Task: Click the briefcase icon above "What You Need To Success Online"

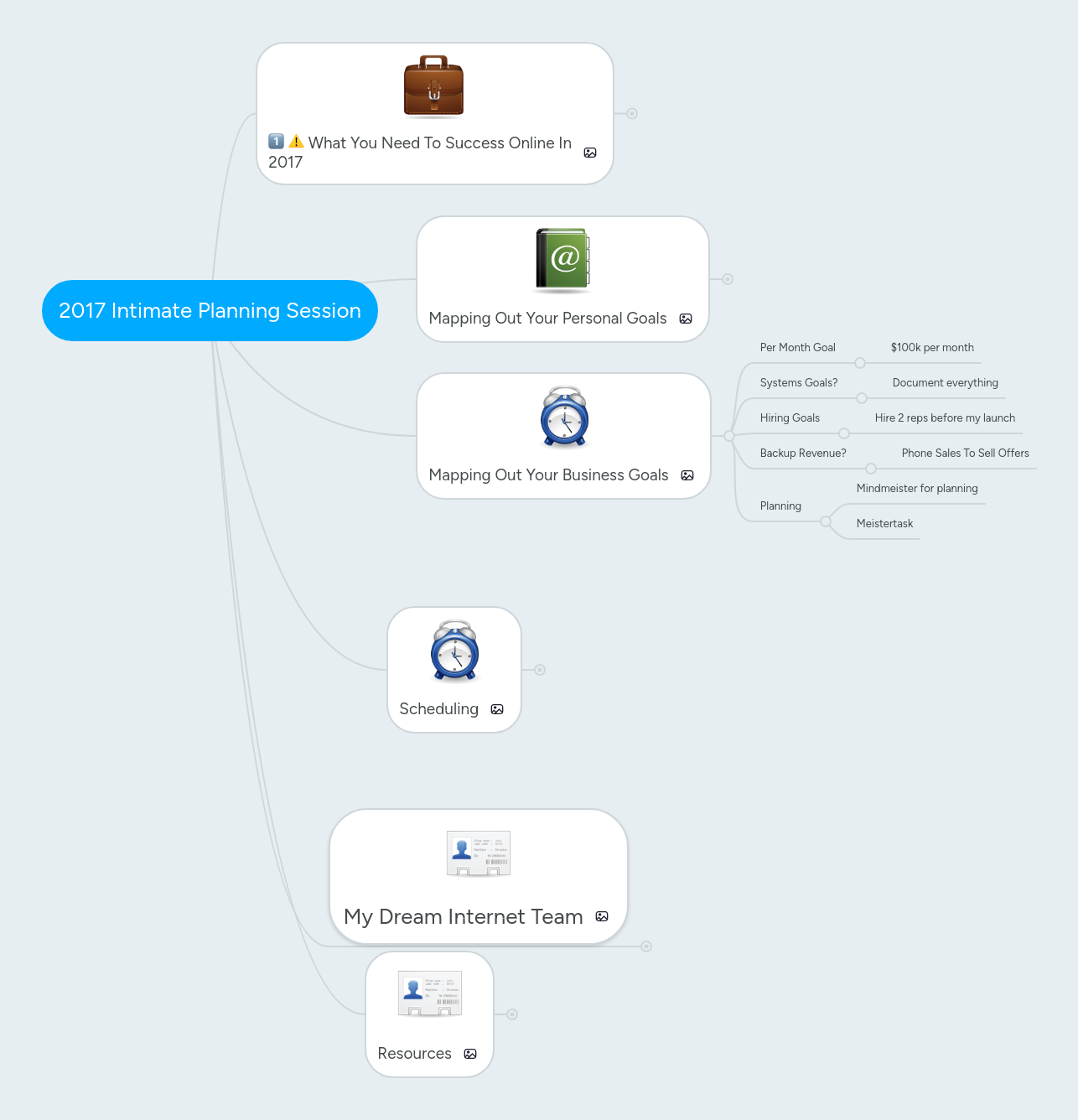Action: pyautogui.click(x=433, y=85)
